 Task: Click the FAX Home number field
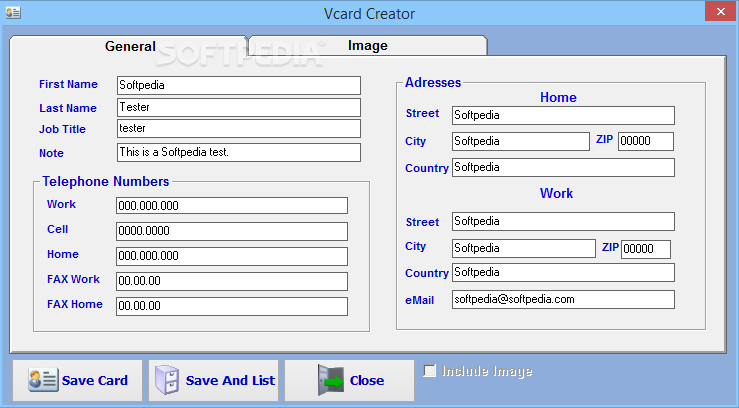click(232, 306)
